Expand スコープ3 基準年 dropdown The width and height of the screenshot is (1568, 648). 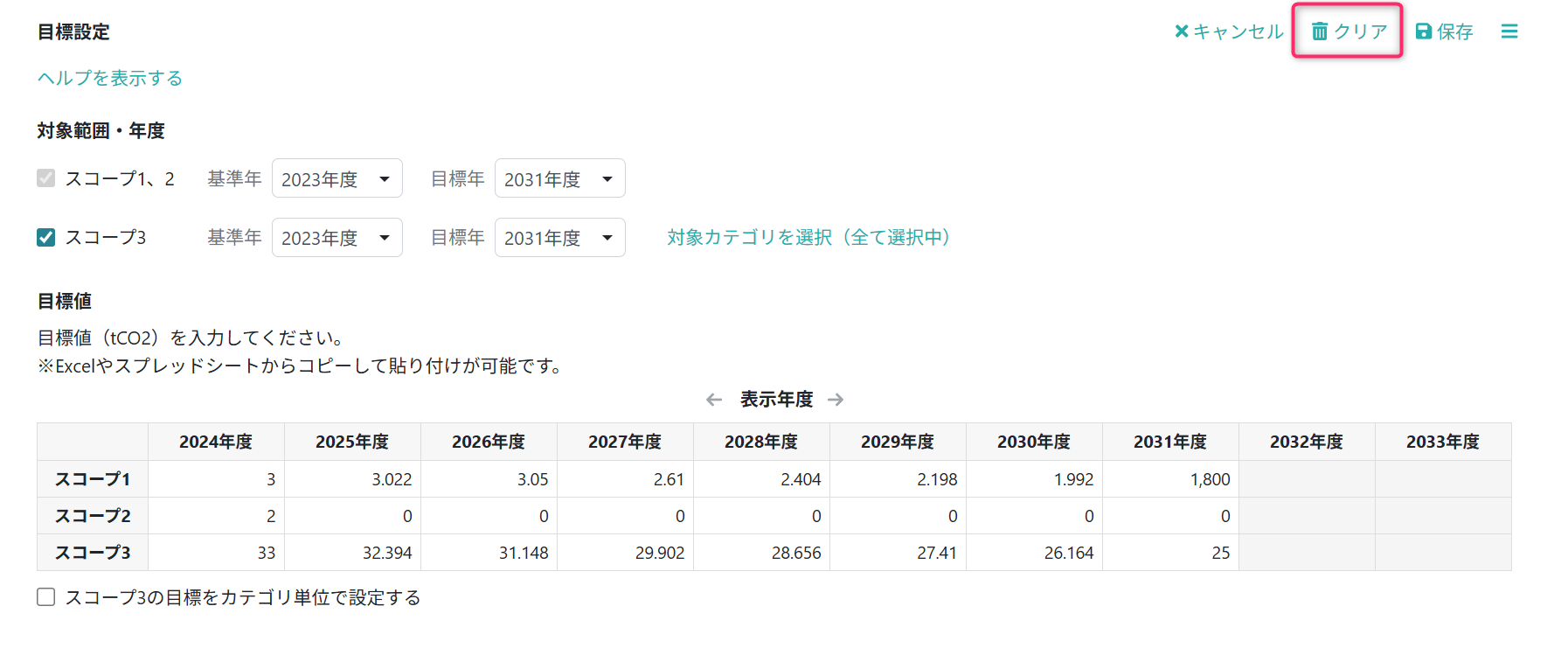coord(336,238)
